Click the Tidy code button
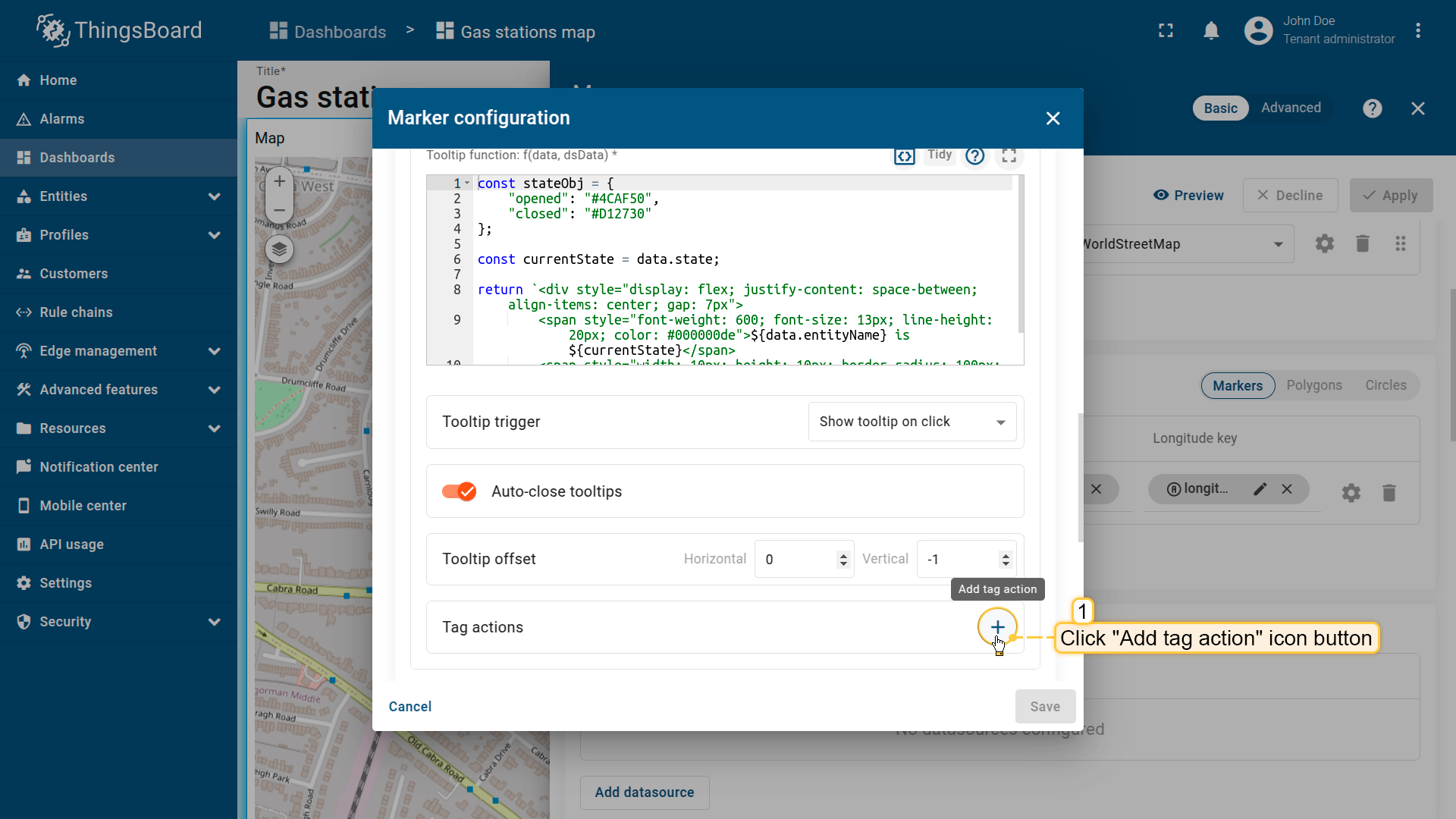The image size is (1456, 819). pos(939,155)
